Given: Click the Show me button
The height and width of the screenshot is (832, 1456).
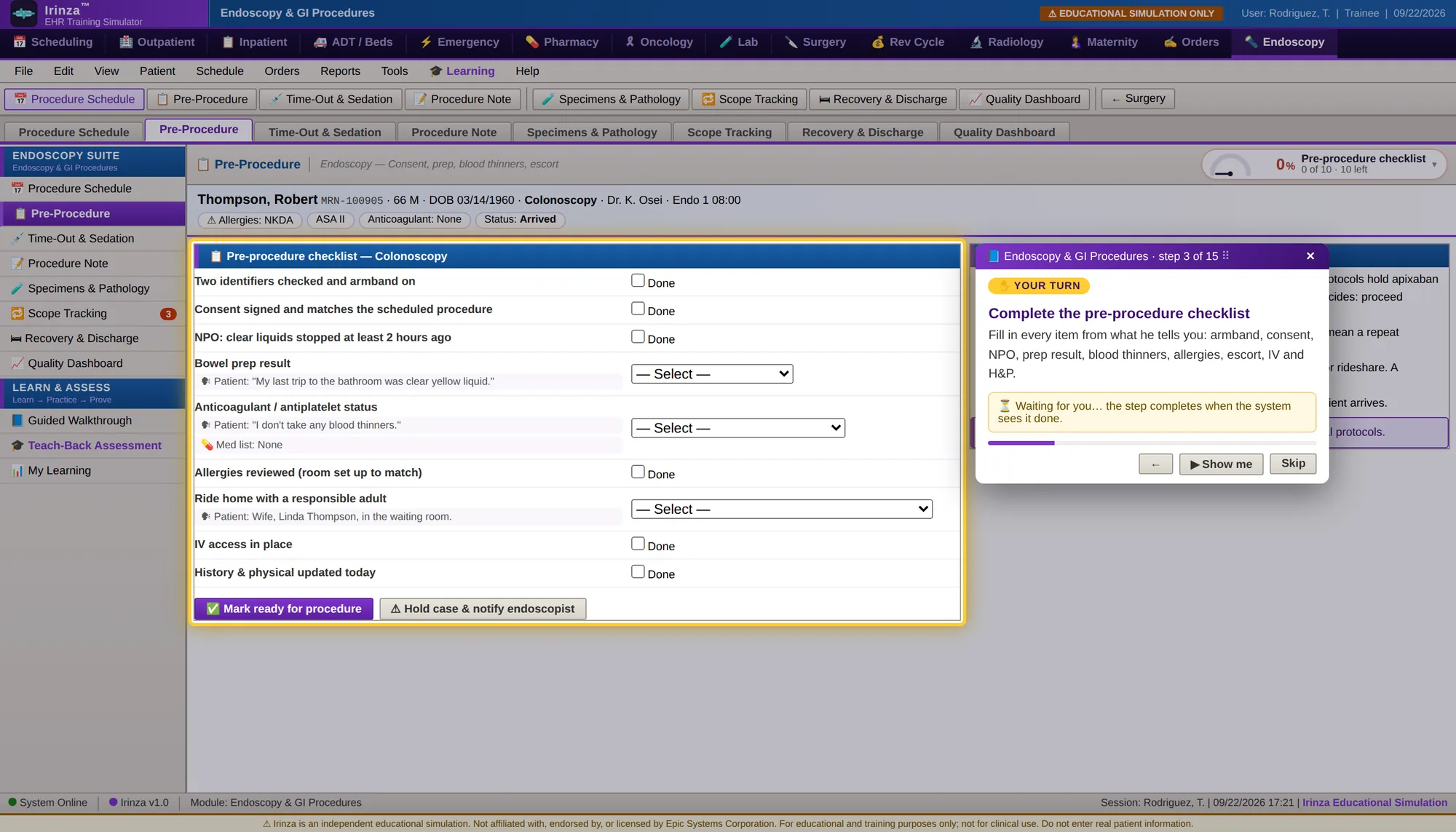Looking at the screenshot, I should click(x=1221, y=464).
